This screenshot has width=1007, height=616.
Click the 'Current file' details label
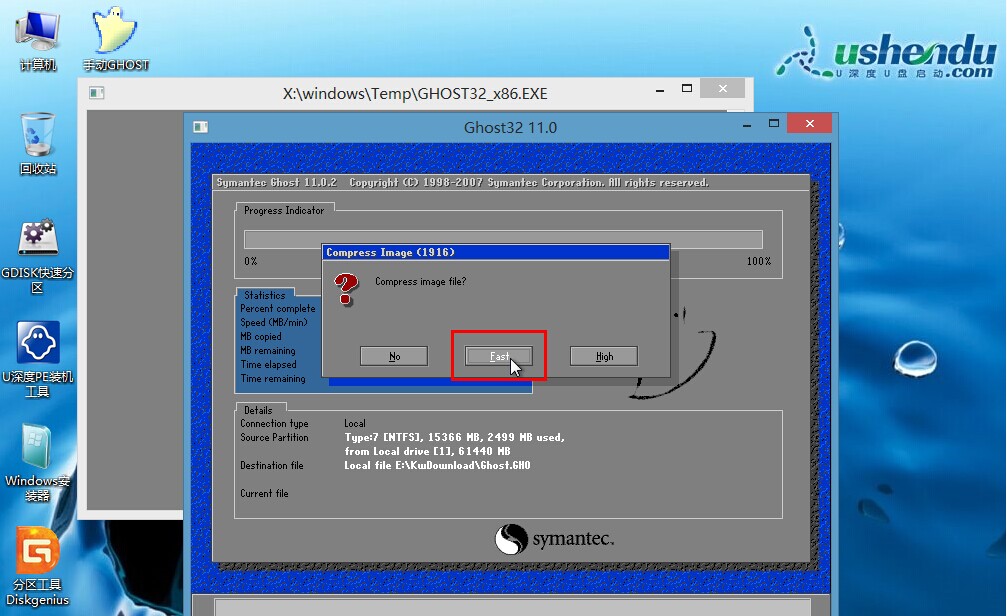(264, 493)
